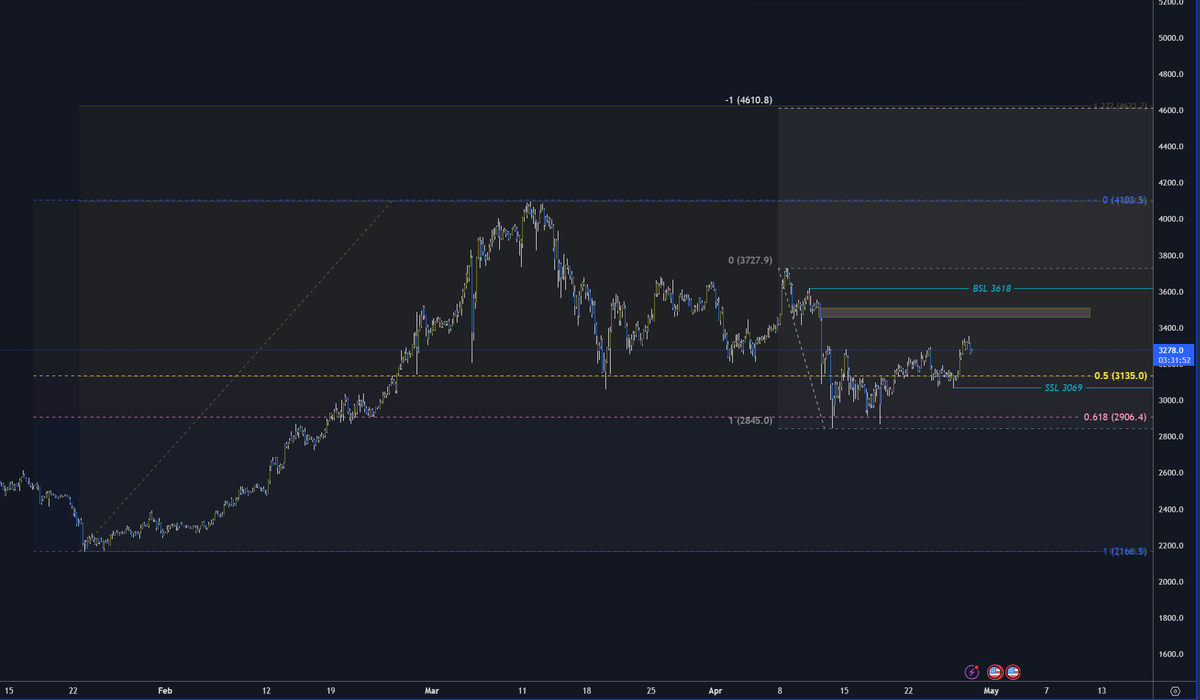Click the purple lightning event icon
1200x700 pixels.
tap(971, 672)
